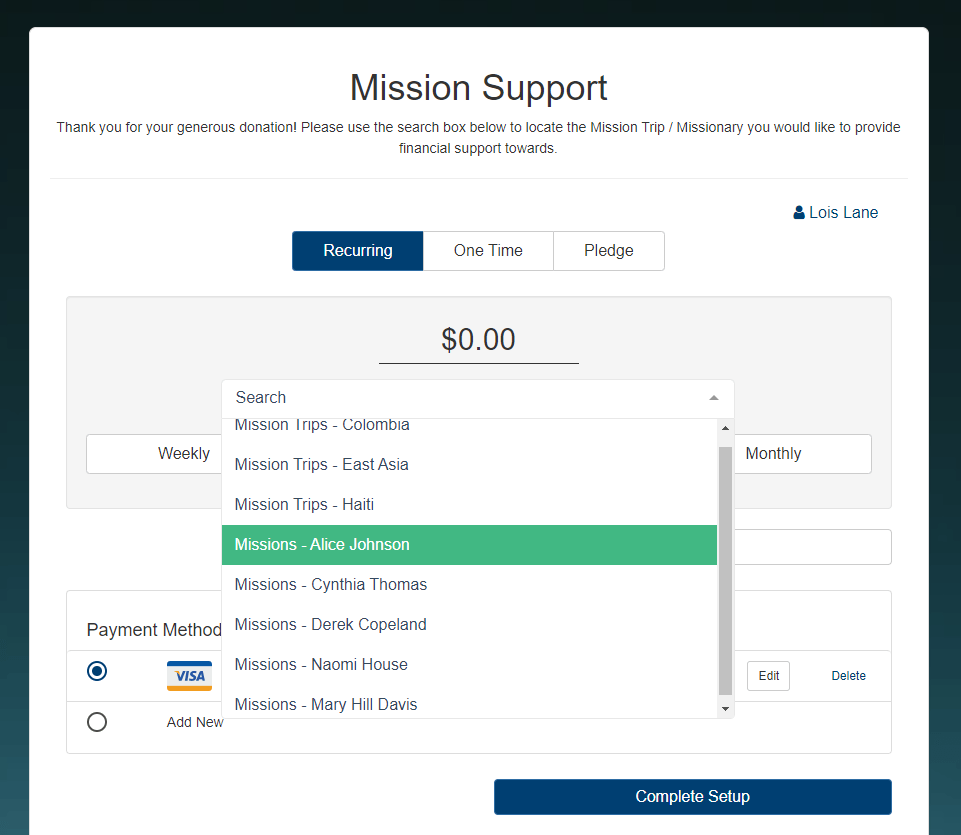This screenshot has width=961, height=835.
Task: Click the dropdown list scrollbar thumb
Action: tap(725, 570)
